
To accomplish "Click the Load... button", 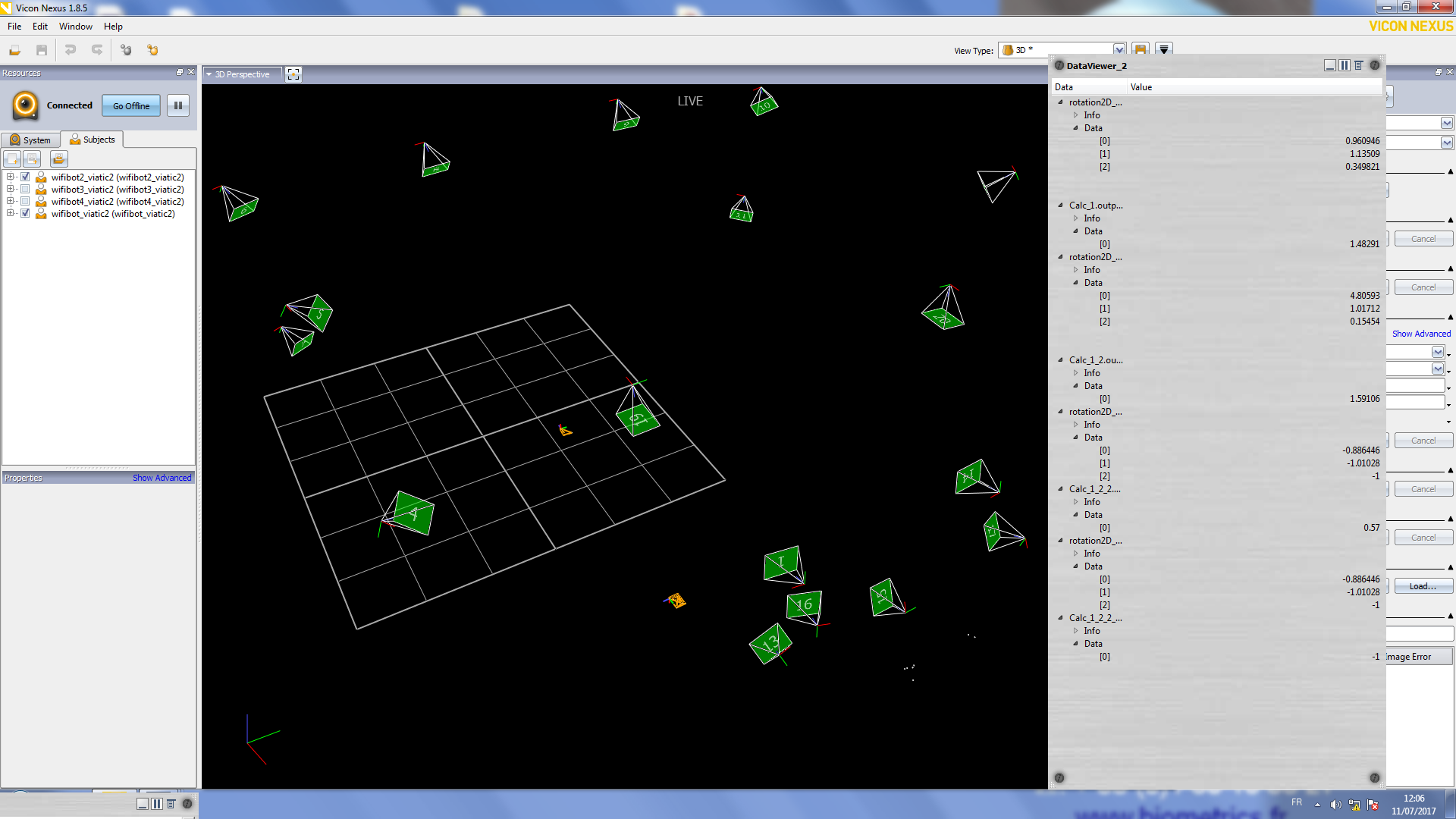I will pyautogui.click(x=1423, y=586).
